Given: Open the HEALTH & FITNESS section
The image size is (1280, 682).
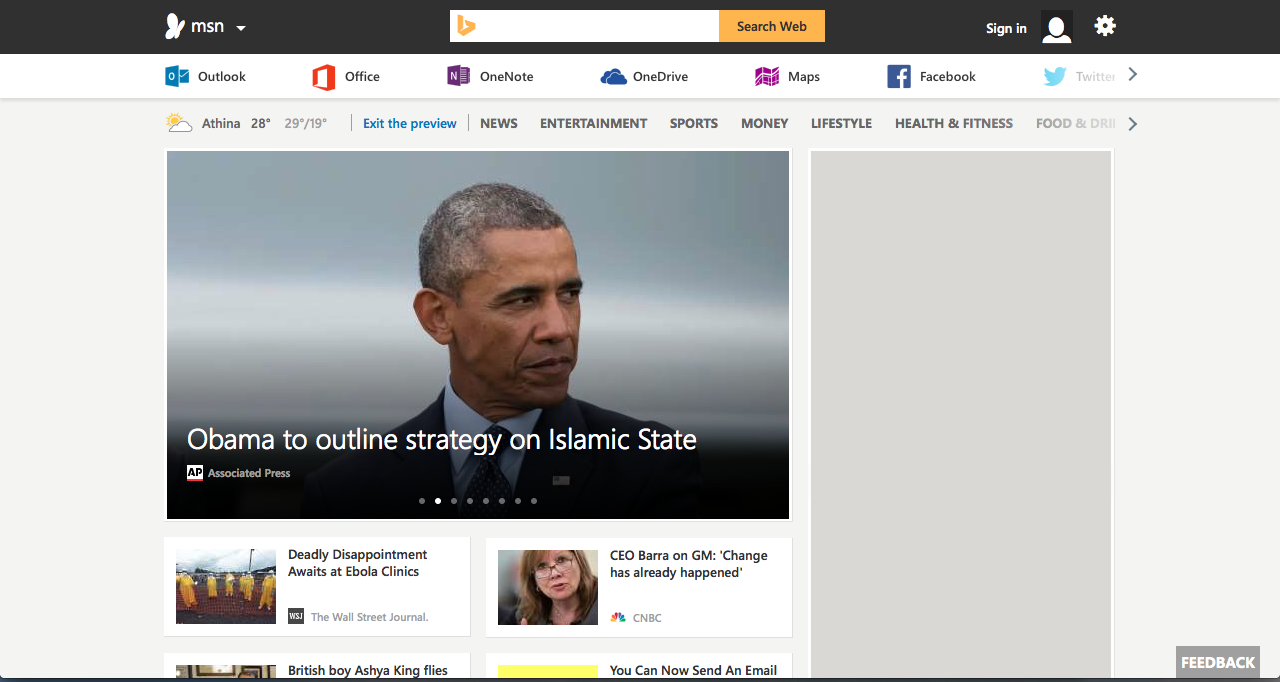Looking at the screenshot, I should click(x=954, y=123).
